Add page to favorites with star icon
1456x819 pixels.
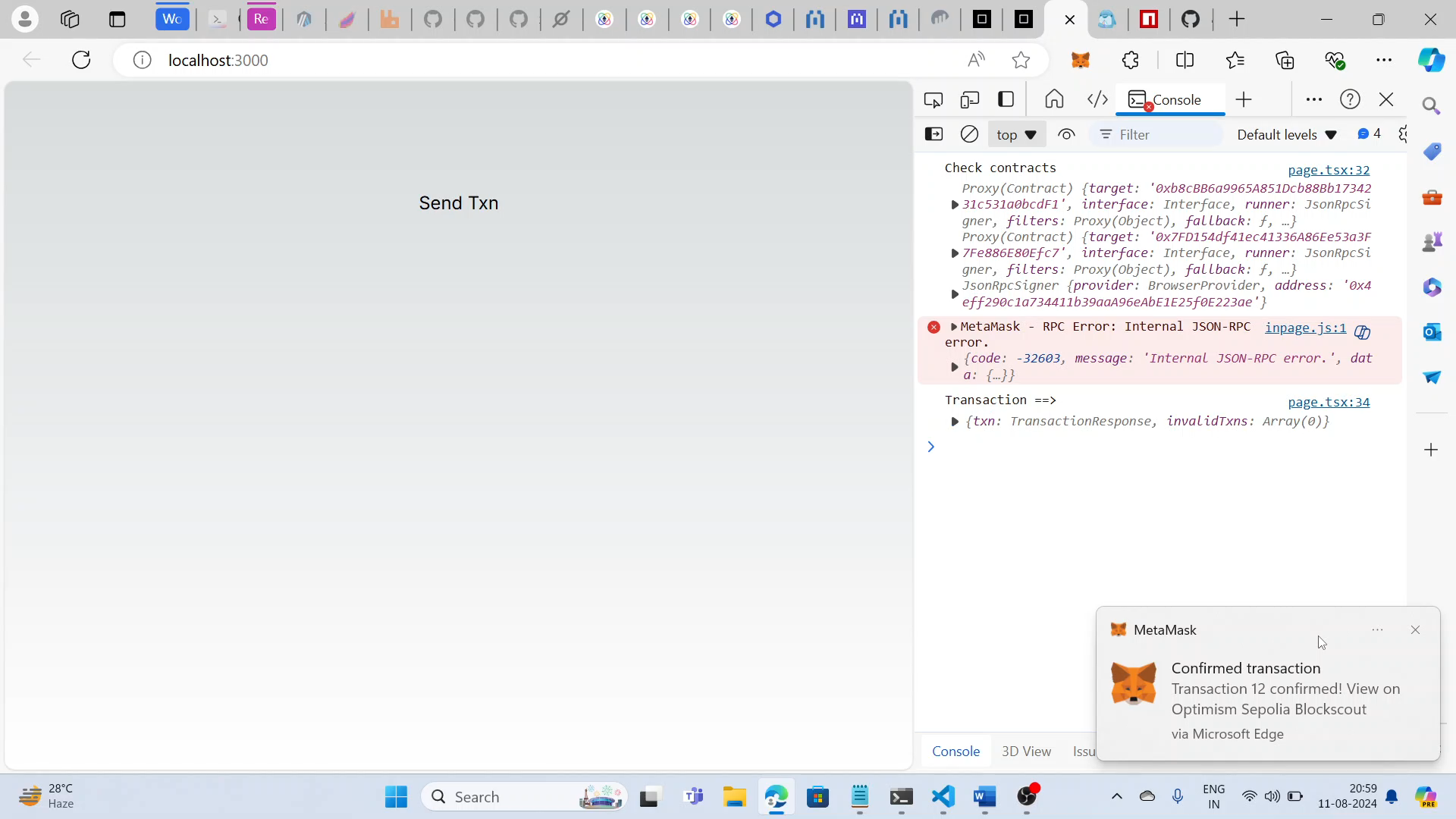[1021, 60]
